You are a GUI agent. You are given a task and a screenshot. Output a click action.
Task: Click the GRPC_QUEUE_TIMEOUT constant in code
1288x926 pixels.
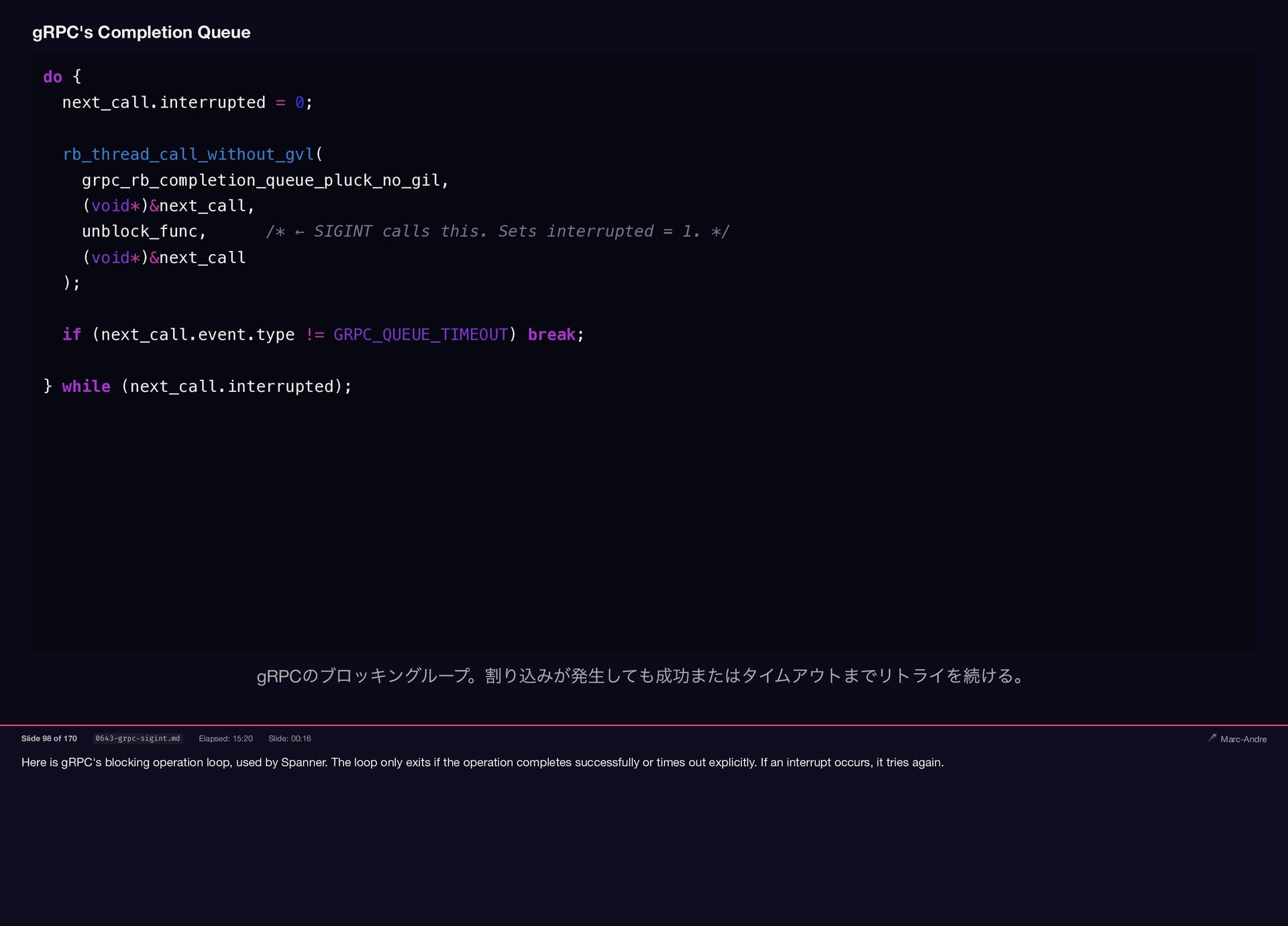point(421,334)
